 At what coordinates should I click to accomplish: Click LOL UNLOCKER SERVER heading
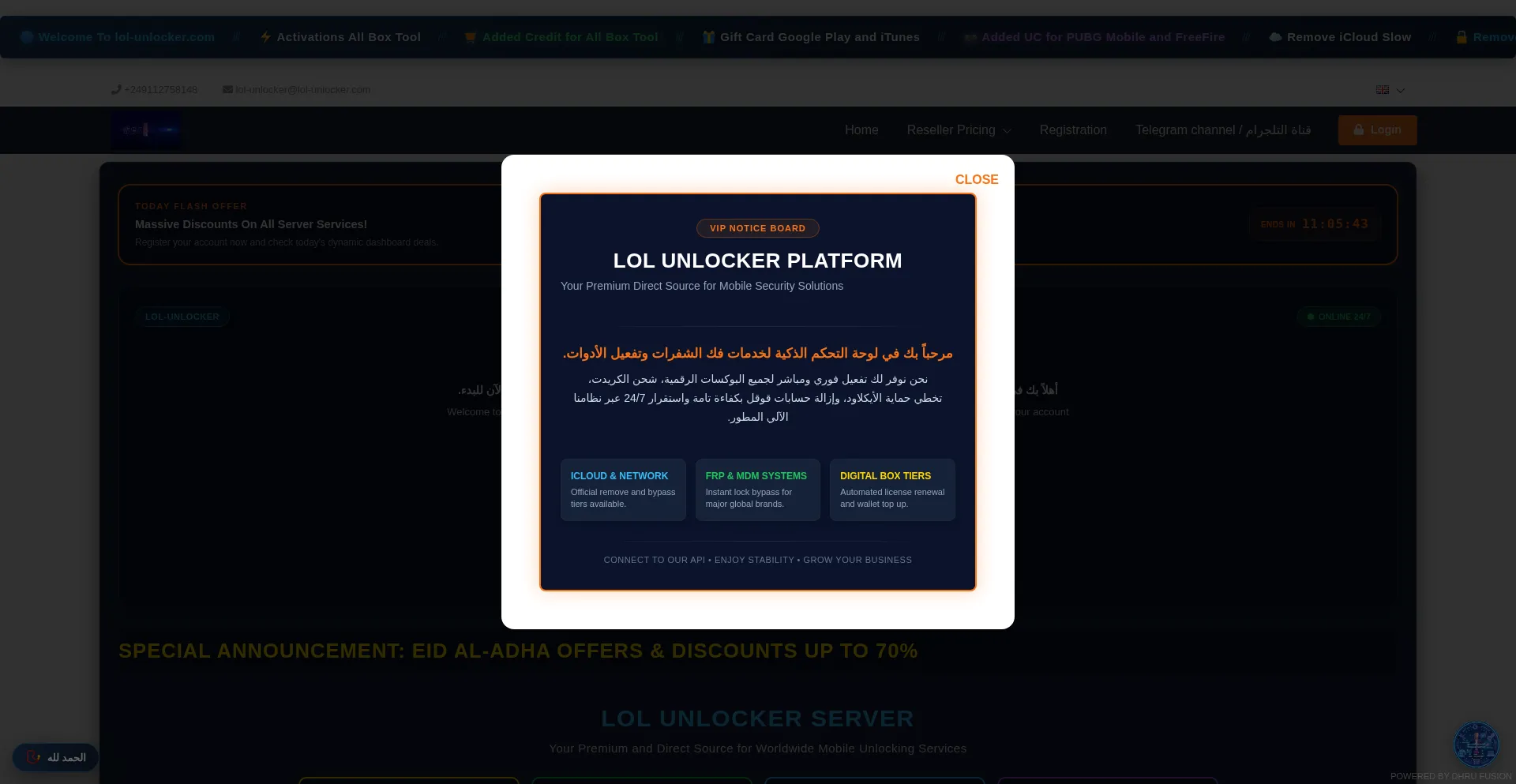(757, 718)
